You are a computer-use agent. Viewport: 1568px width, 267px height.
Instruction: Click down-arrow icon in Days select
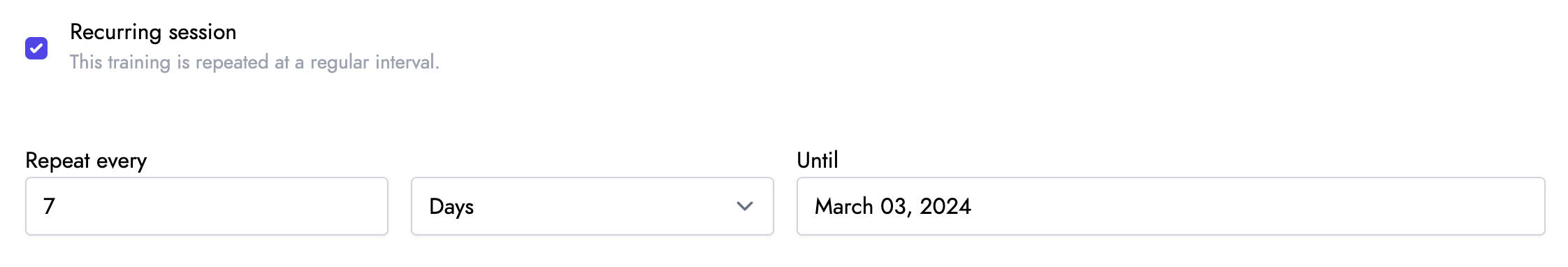click(745, 206)
